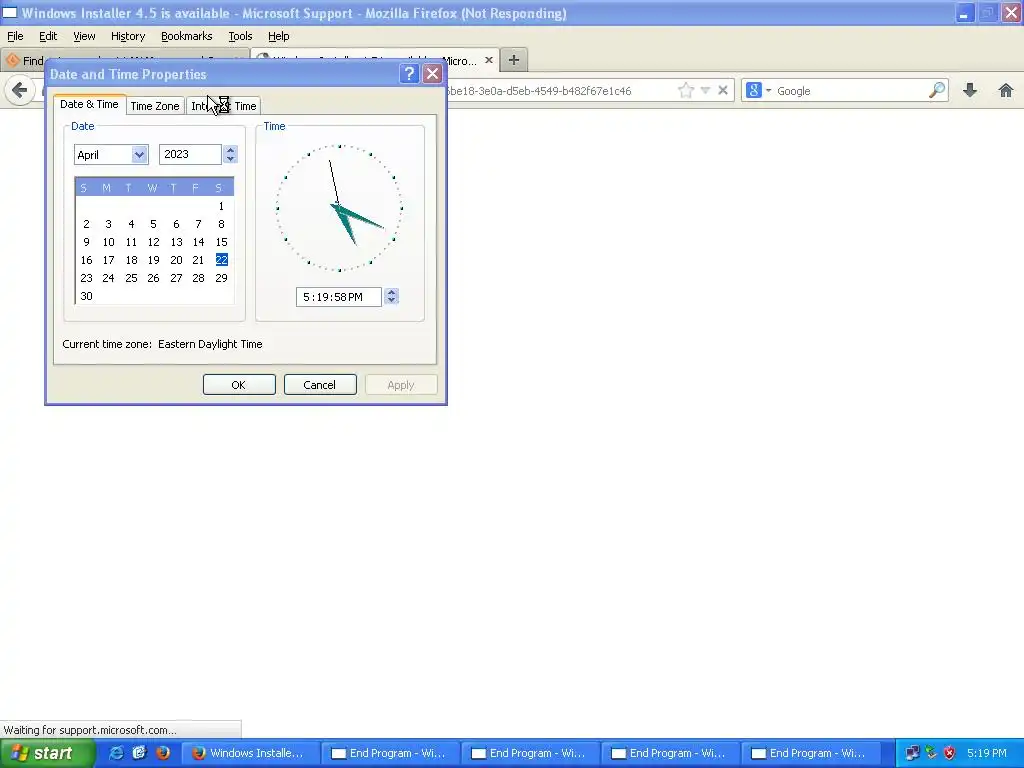Image resolution: width=1024 pixels, height=768 pixels.
Task: Select April 25 in the calendar
Action: pyautogui.click(x=131, y=278)
